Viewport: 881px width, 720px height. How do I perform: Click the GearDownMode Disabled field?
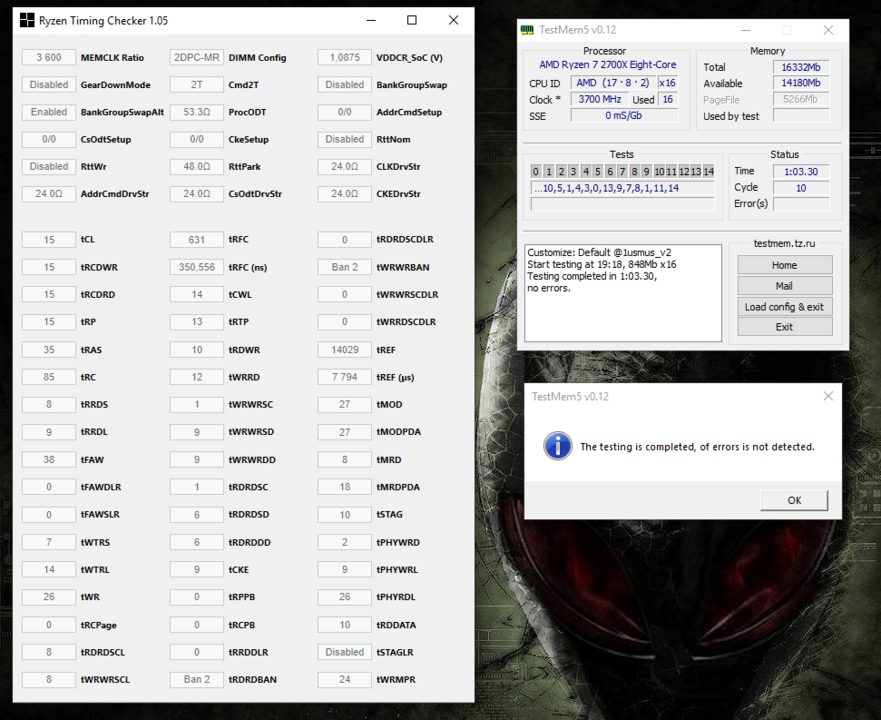pos(49,84)
